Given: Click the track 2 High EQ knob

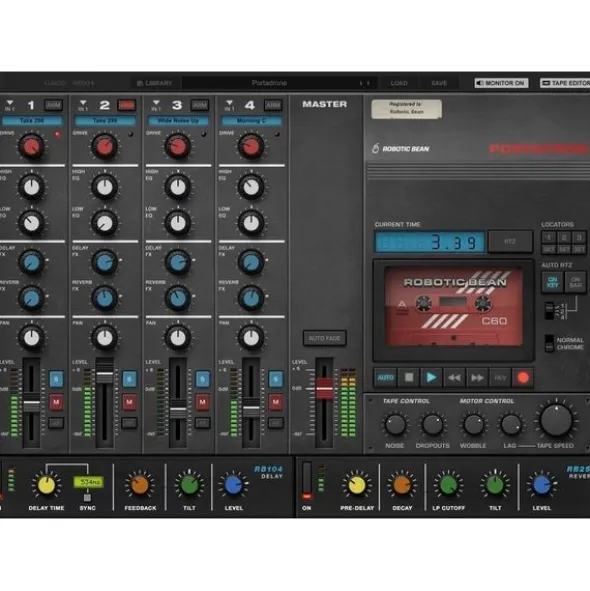Looking at the screenshot, I should [105, 187].
